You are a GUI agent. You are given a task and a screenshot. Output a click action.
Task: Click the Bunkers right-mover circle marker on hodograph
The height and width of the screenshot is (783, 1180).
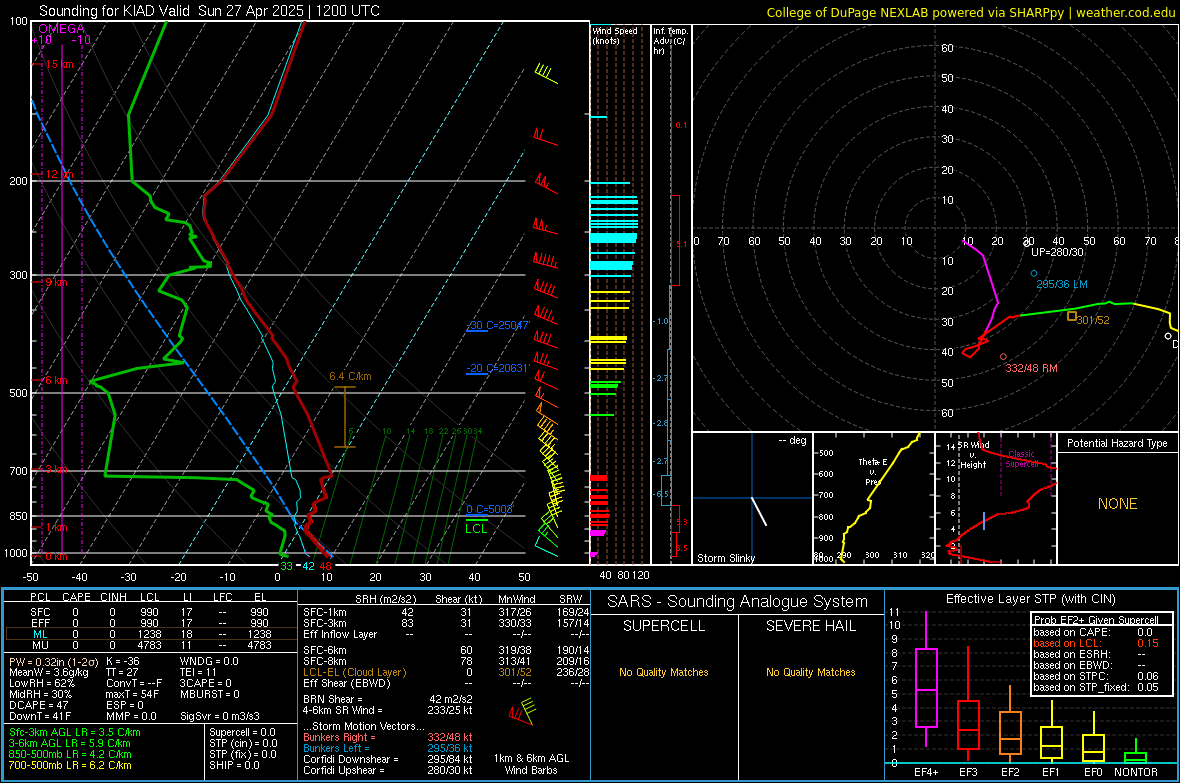pos(1003,357)
